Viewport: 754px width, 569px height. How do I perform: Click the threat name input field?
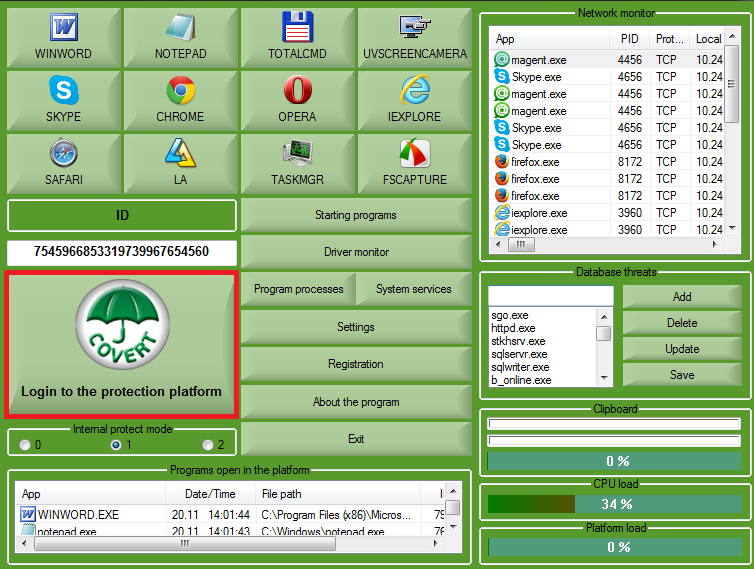(550, 296)
